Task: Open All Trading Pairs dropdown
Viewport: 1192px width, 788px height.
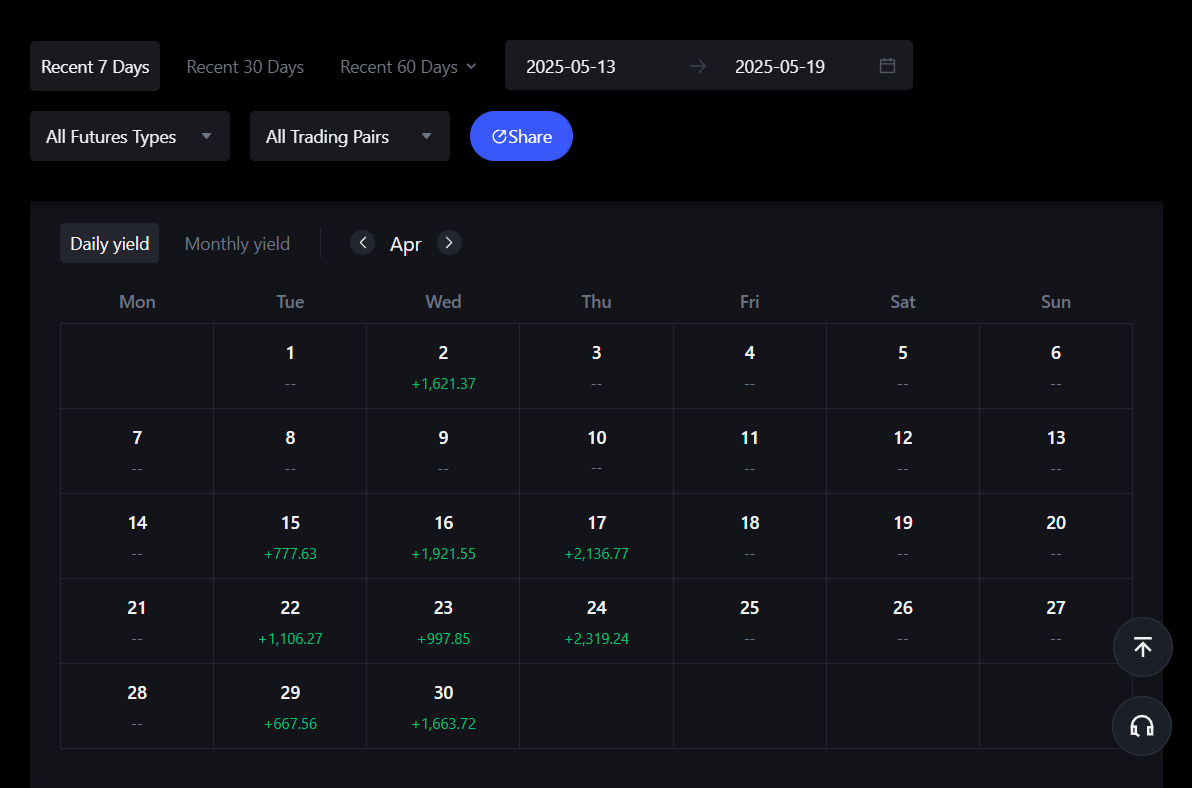Action: pos(350,136)
